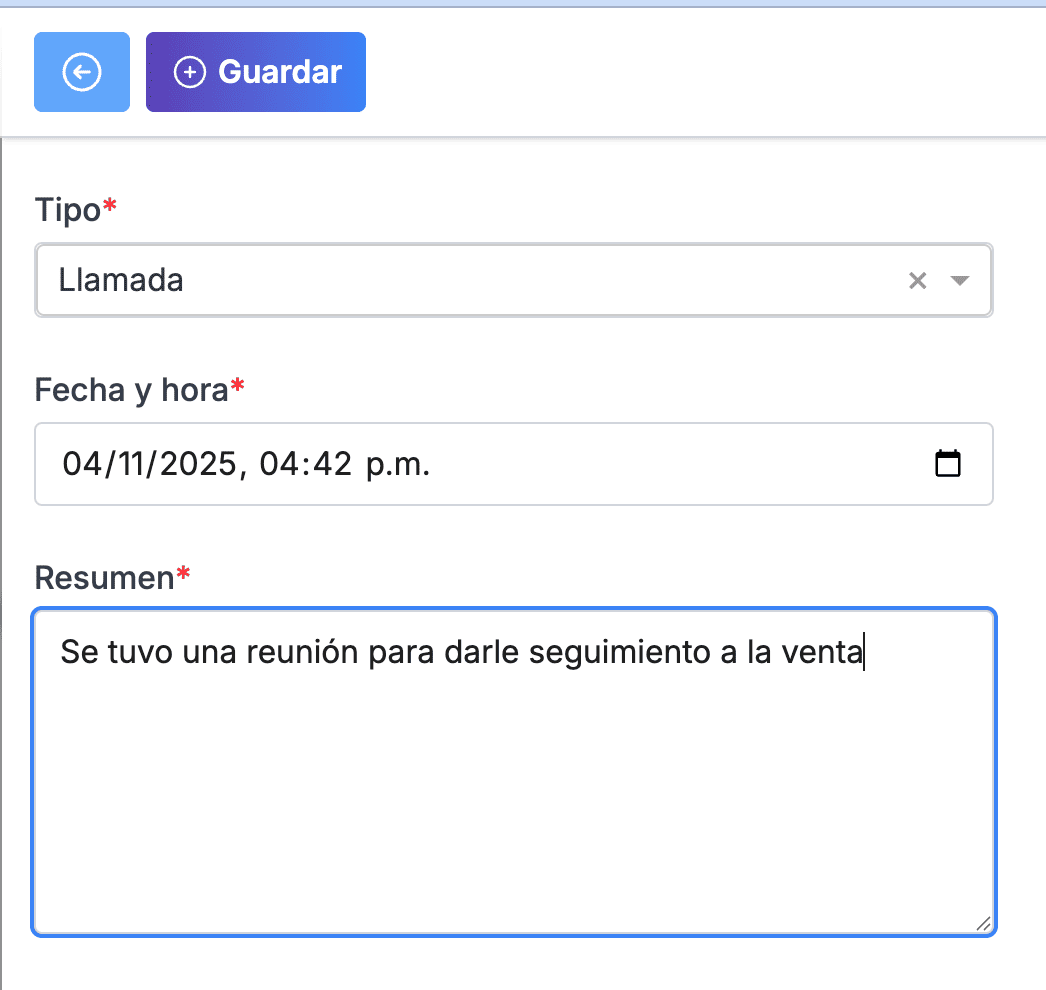Click the selected Llamada value

(x=121, y=281)
